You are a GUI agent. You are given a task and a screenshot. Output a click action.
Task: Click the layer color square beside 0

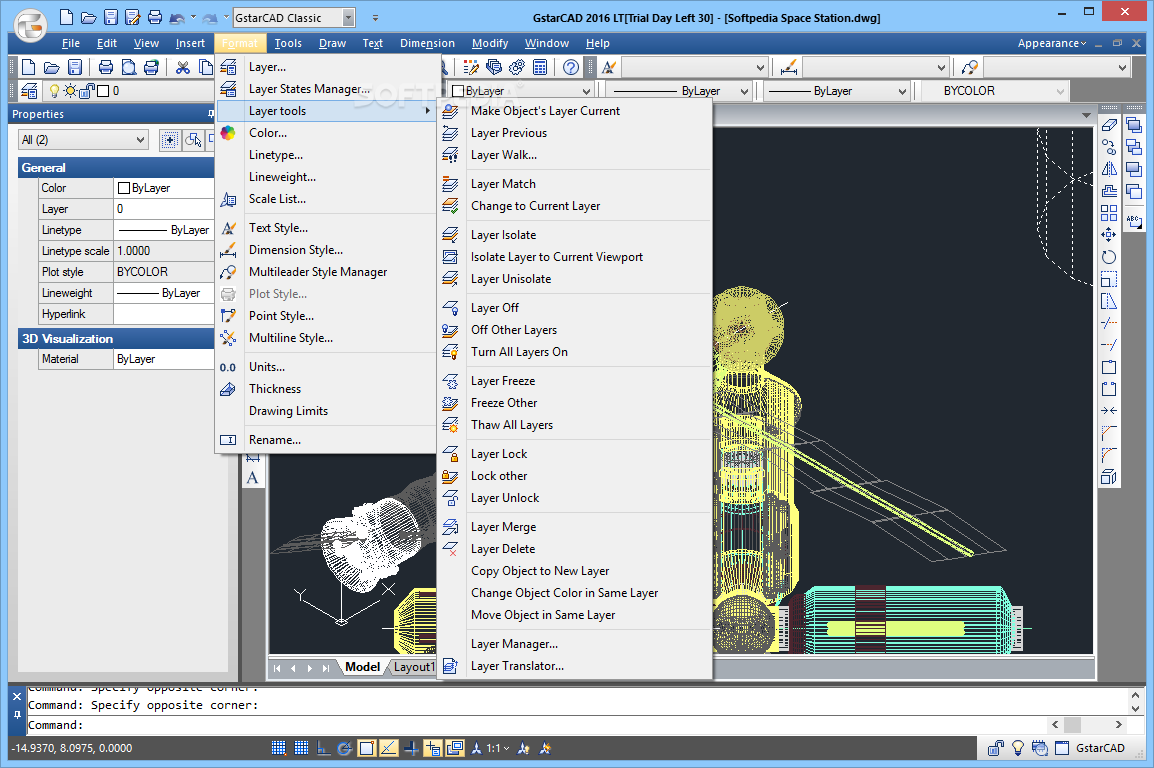point(103,91)
